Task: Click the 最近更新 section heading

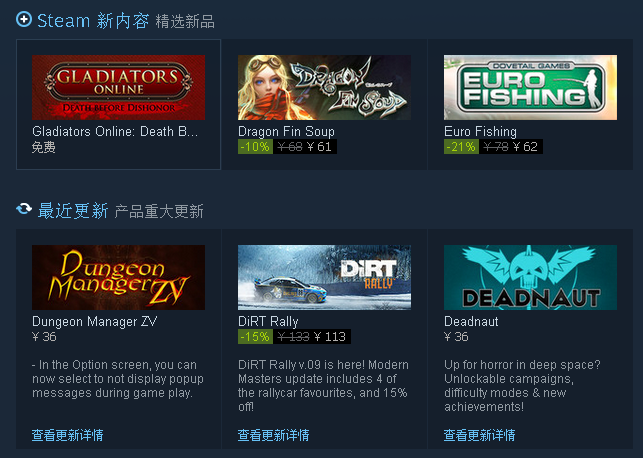Action: click(x=73, y=211)
